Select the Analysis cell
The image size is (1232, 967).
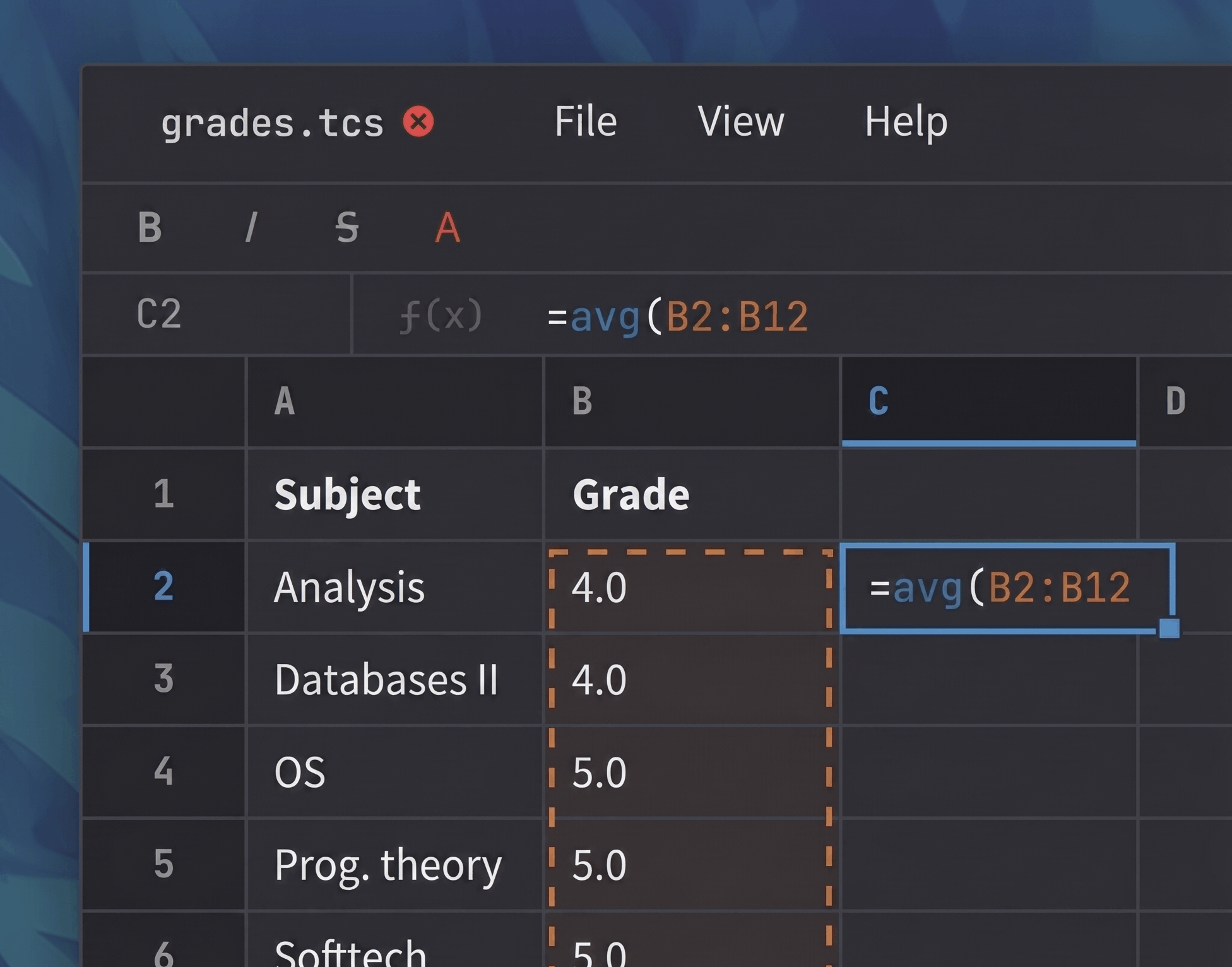[x=394, y=586]
